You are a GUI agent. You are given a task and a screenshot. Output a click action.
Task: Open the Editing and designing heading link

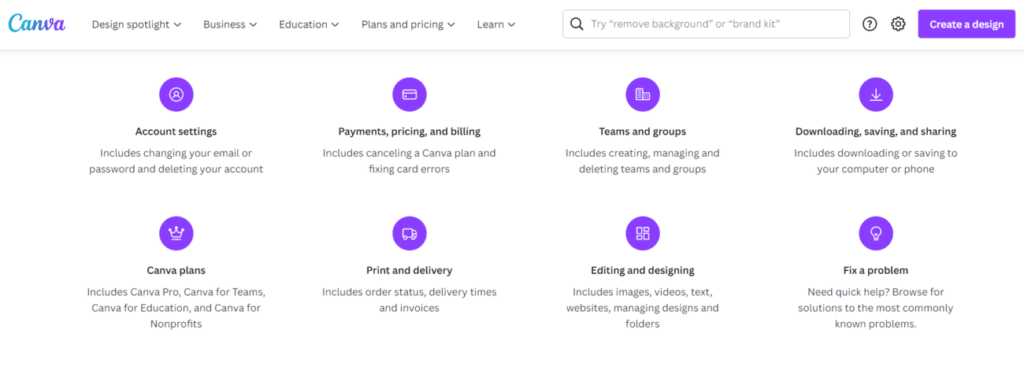[x=643, y=270]
